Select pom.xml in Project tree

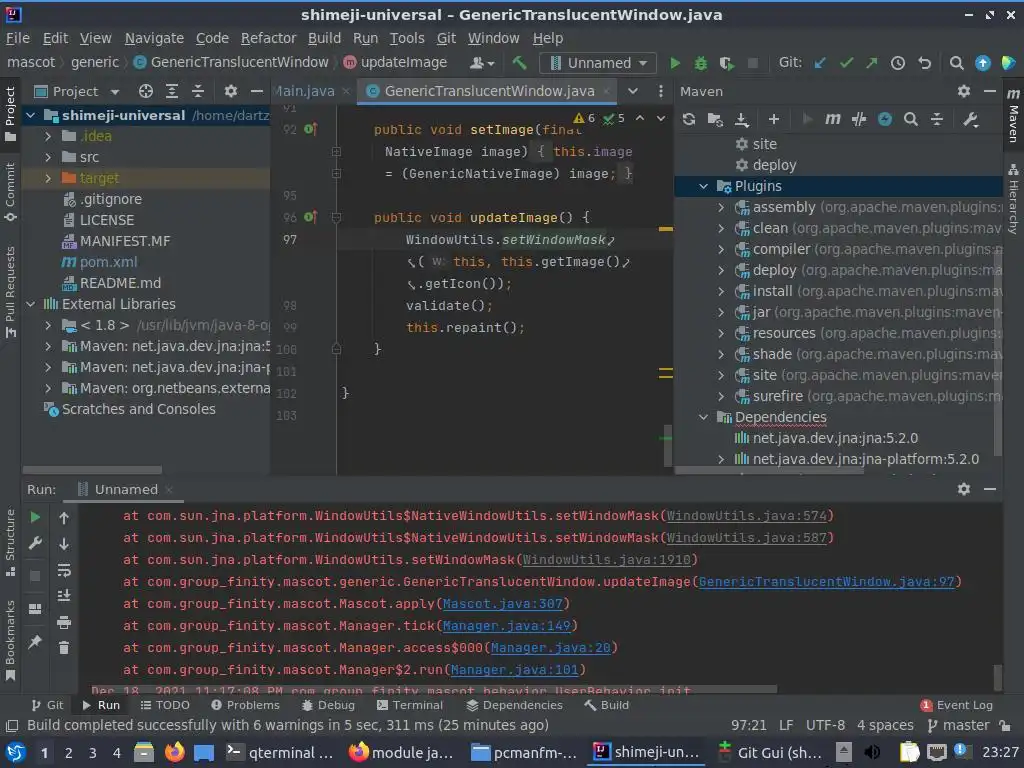(108, 262)
